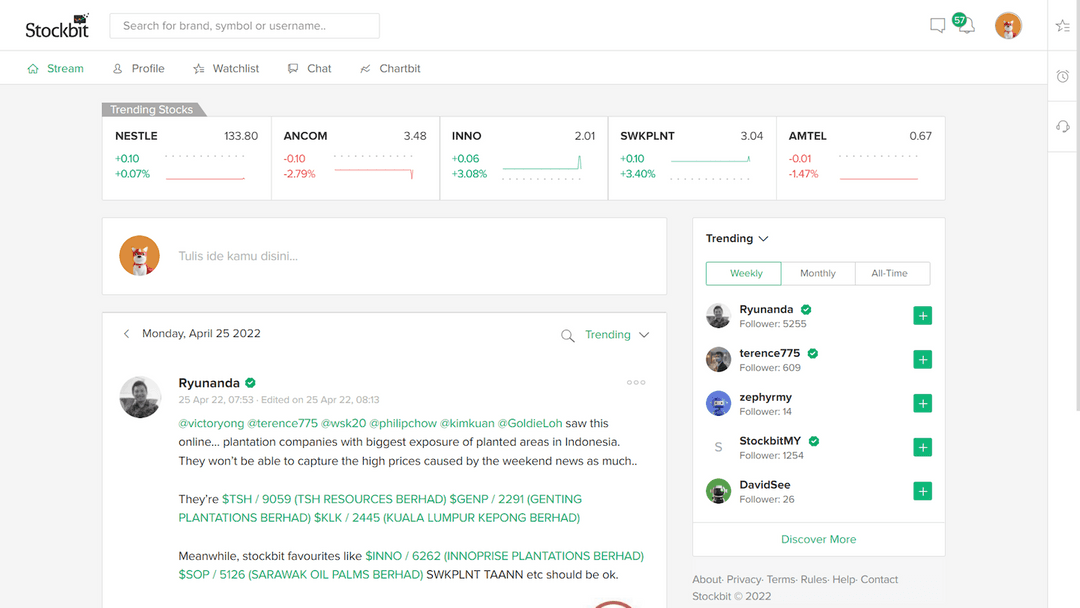Open the post options ellipsis on Ryunanda's post
Image resolution: width=1080 pixels, height=608 pixels.
[x=636, y=382]
